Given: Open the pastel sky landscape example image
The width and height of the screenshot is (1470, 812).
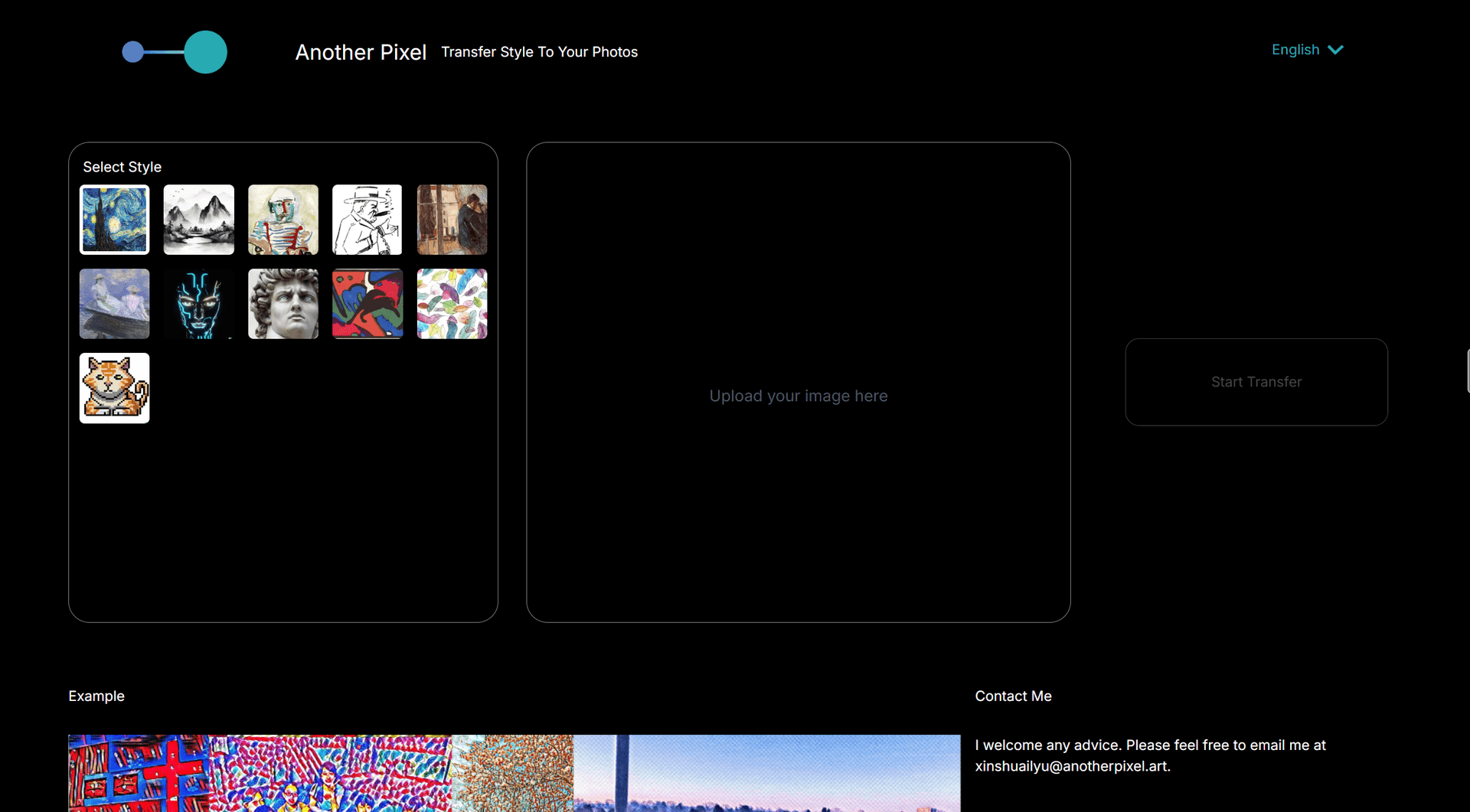Looking at the screenshot, I should point(766,773).
